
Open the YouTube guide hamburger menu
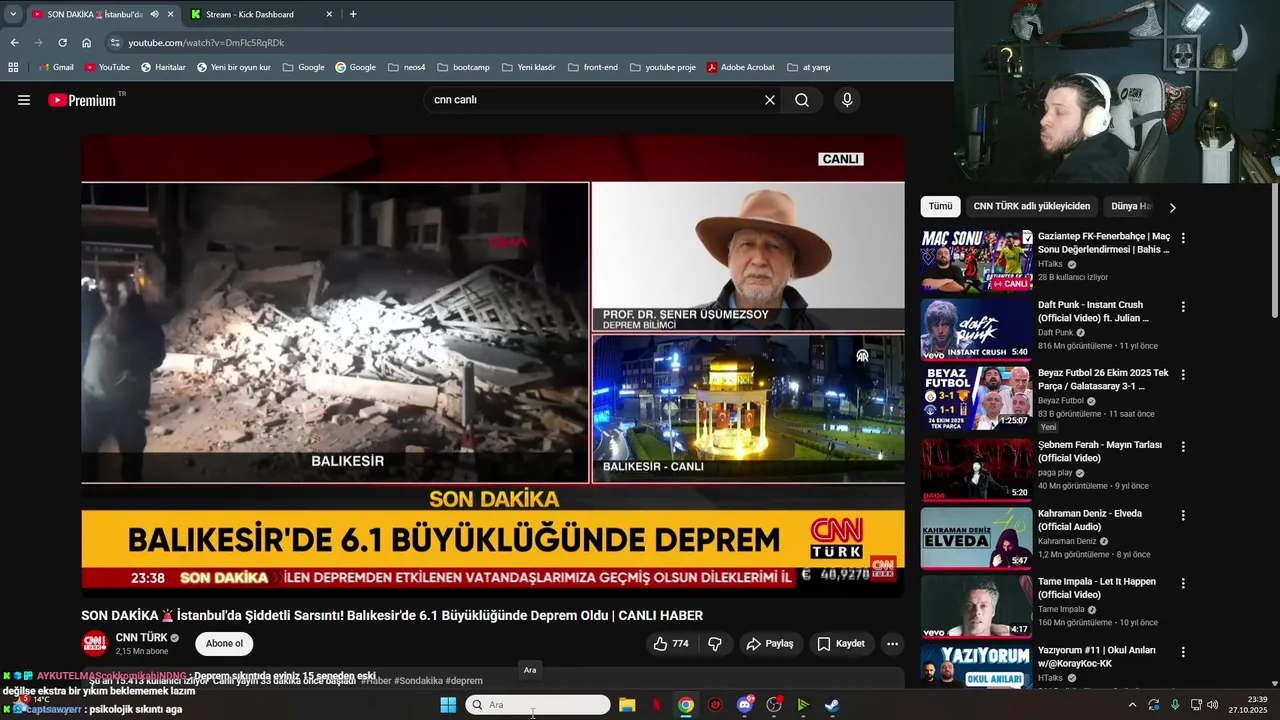pyautogui.click(x=24, y=100)
